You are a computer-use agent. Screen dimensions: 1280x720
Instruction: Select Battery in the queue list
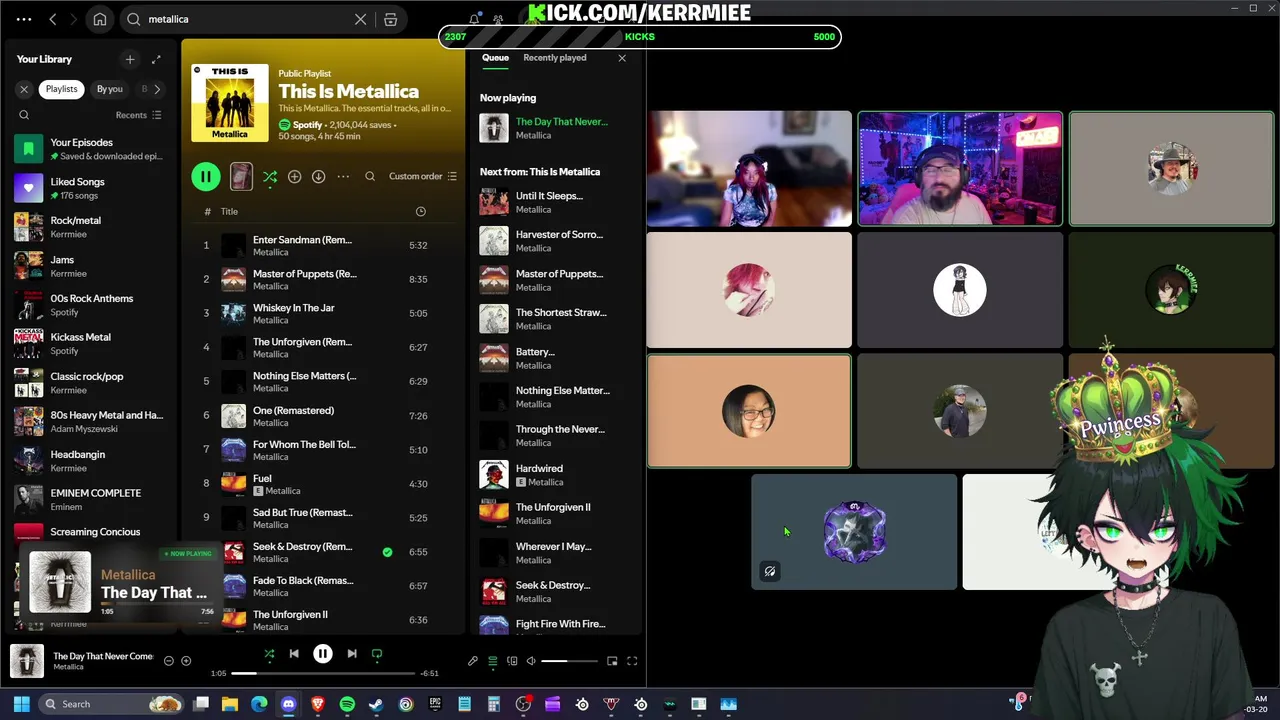pos(555,358)
